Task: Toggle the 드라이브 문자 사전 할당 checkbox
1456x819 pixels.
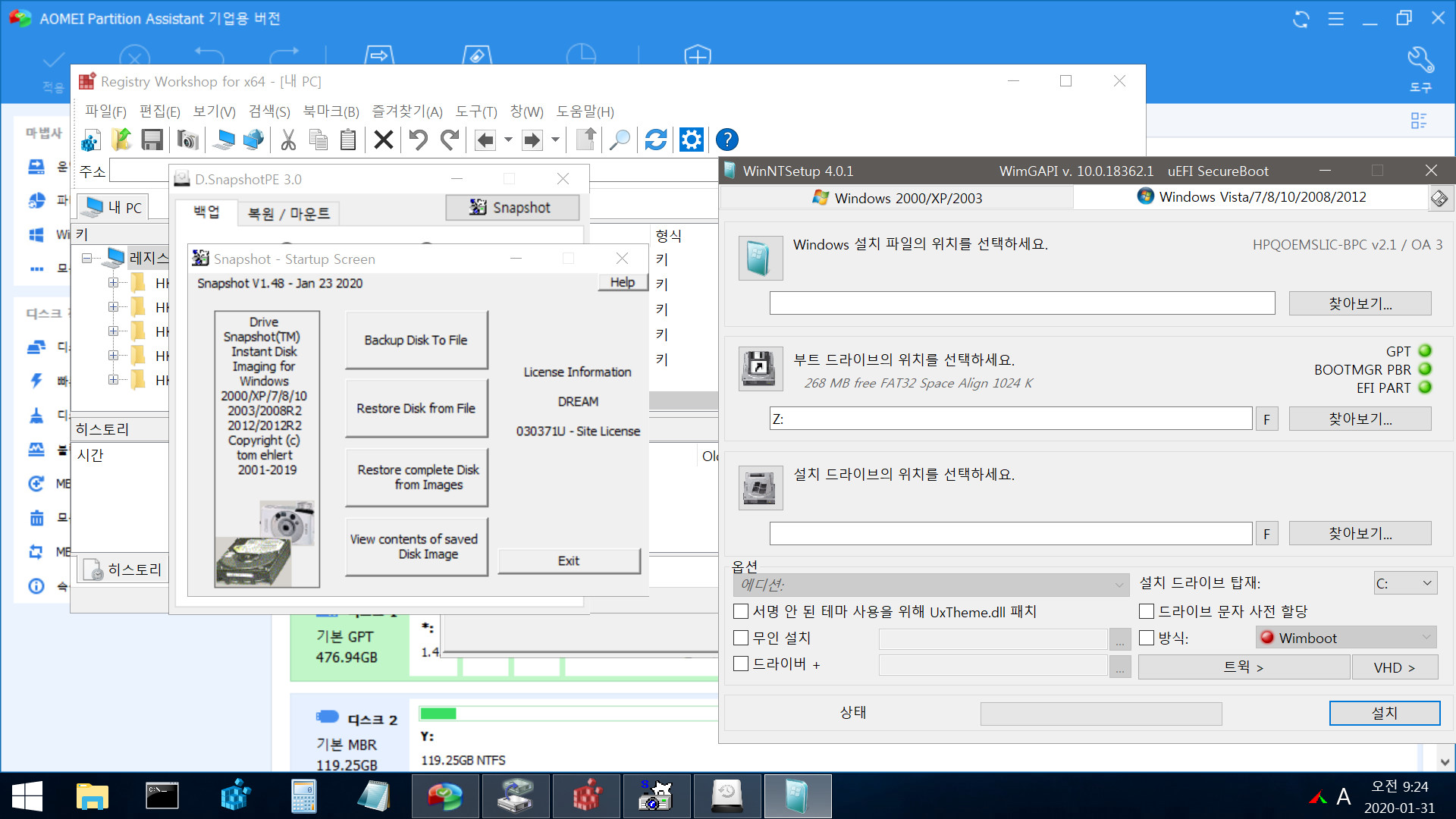Action: pyautogui.click(x=1147, y=611)
